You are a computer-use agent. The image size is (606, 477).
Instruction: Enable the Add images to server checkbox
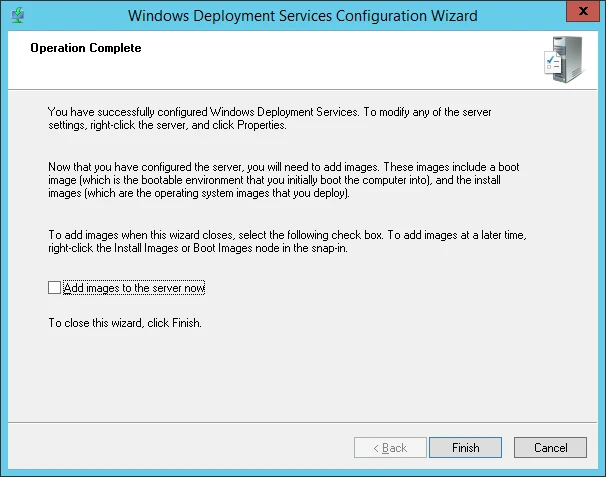(54, 288)
